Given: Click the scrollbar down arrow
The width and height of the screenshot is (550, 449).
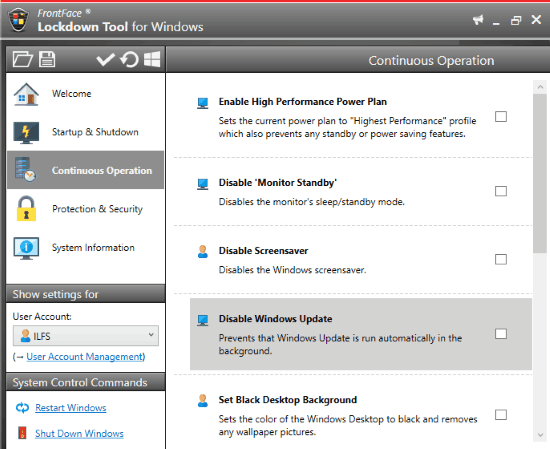Looking at the screenshot, I should click(x=540, y=435).
